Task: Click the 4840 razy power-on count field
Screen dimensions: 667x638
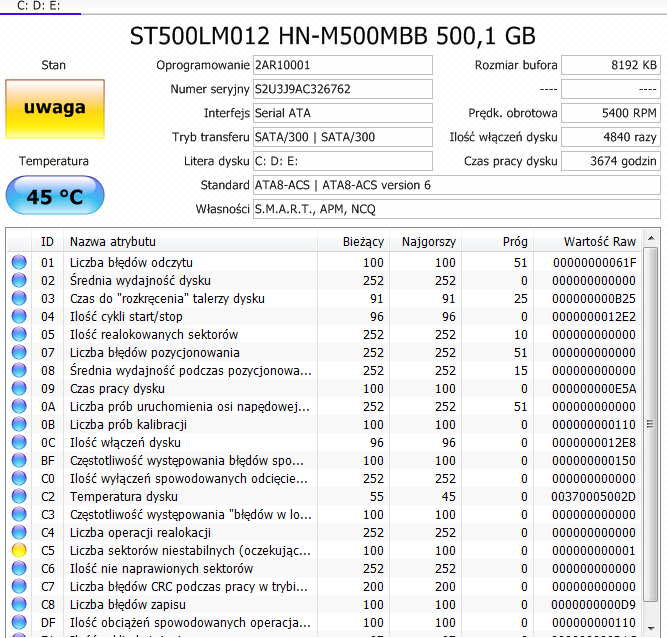Action: point(611,137)
